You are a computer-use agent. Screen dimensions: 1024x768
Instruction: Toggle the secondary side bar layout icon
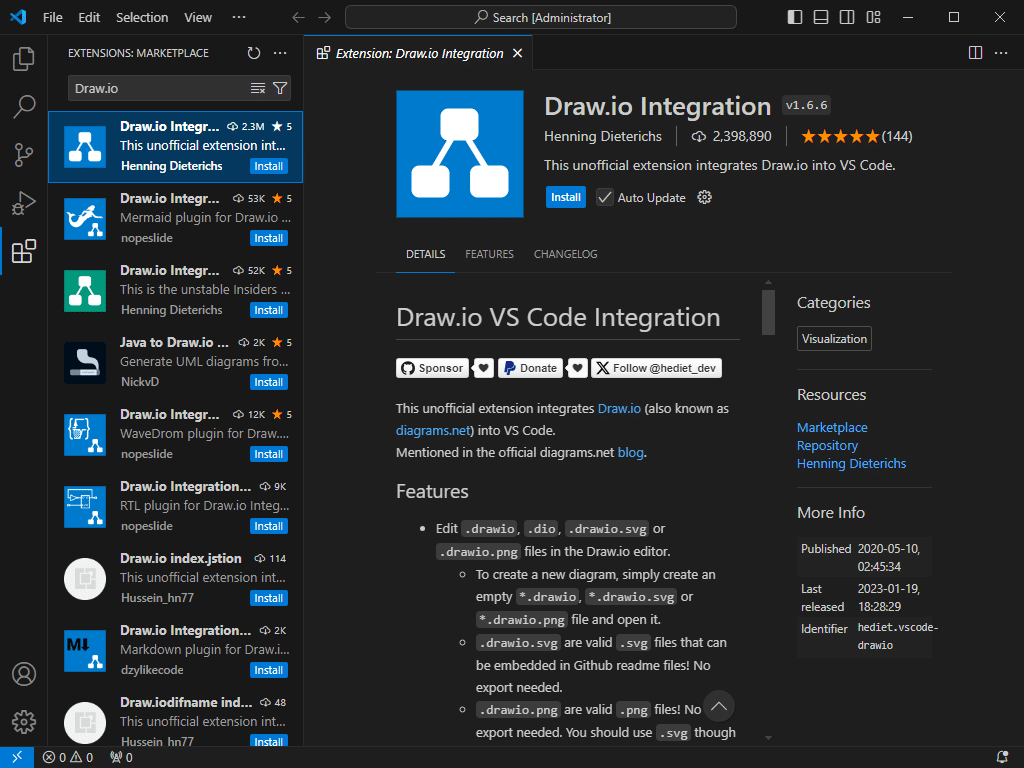(847, 18)
